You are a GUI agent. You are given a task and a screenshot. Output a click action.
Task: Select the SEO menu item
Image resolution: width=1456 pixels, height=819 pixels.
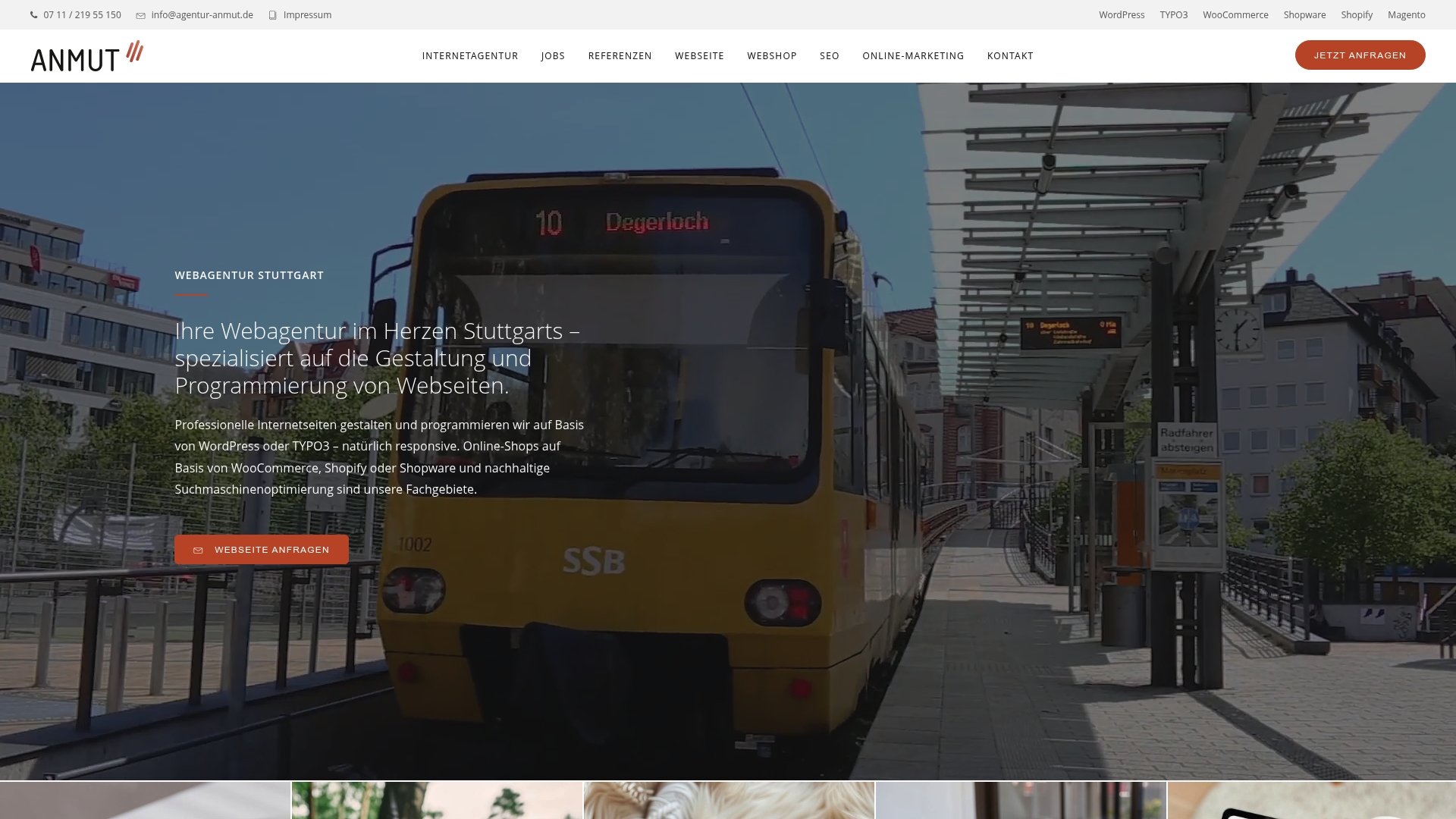coord(829,56)
